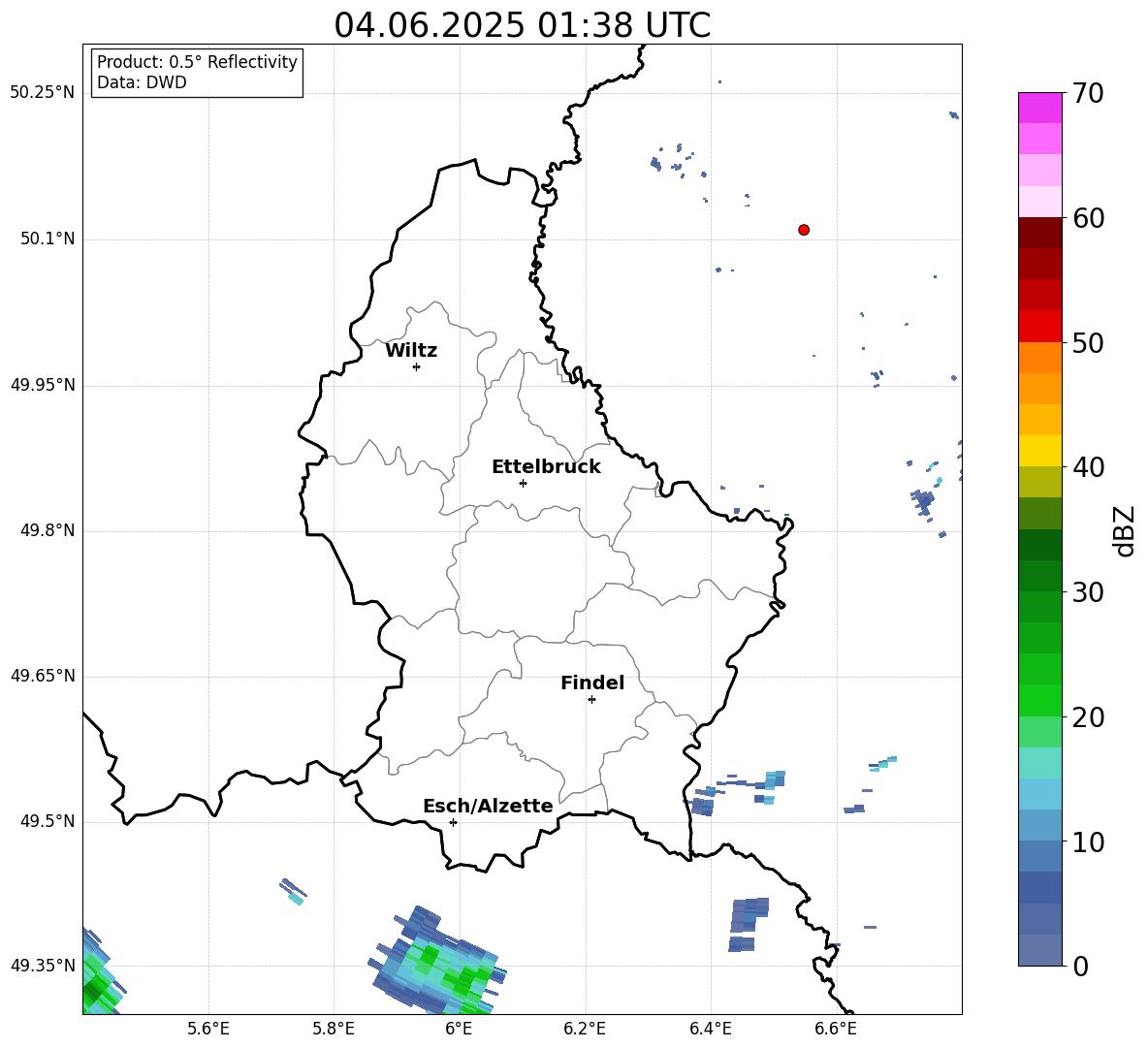Select the Findel station label
Image resolution: width=1148 pixels, height=1048 pixels.
pyautogui.click(x=592, y=683)
